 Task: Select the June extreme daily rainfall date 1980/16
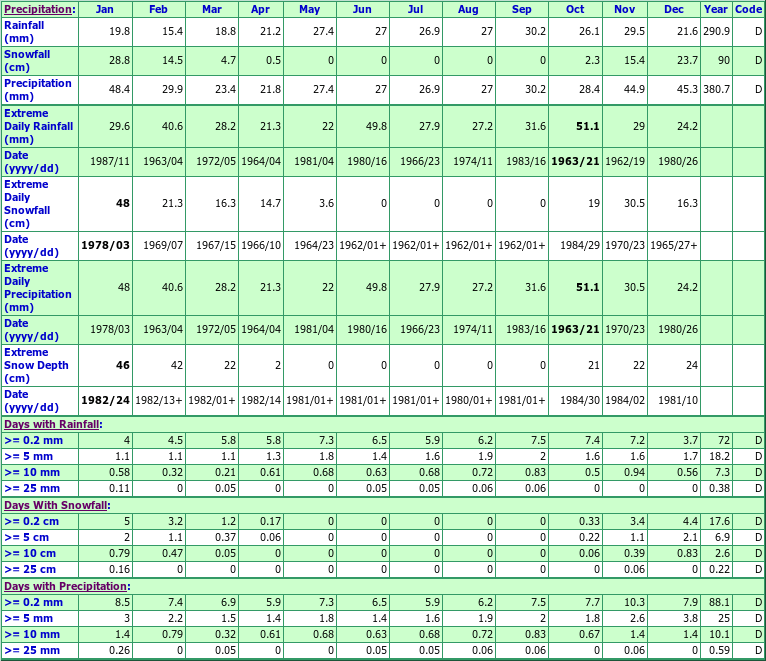364,162
